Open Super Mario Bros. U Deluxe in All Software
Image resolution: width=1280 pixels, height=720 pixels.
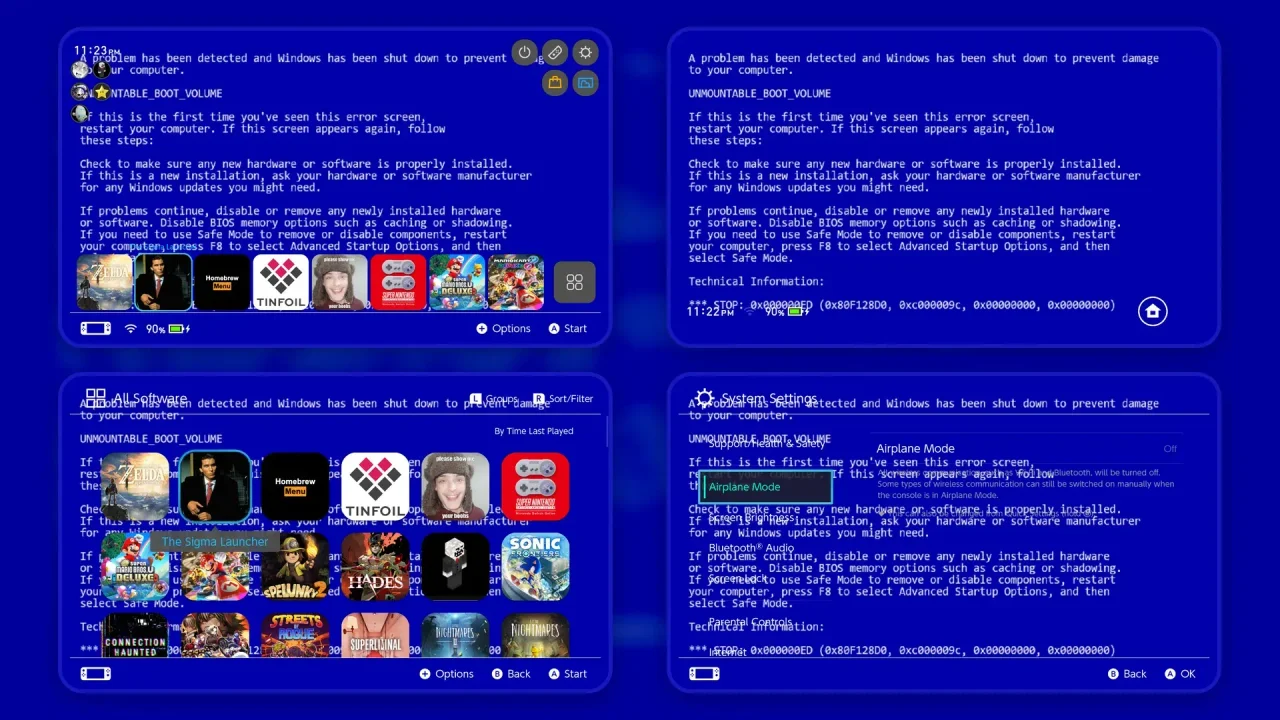135,567
